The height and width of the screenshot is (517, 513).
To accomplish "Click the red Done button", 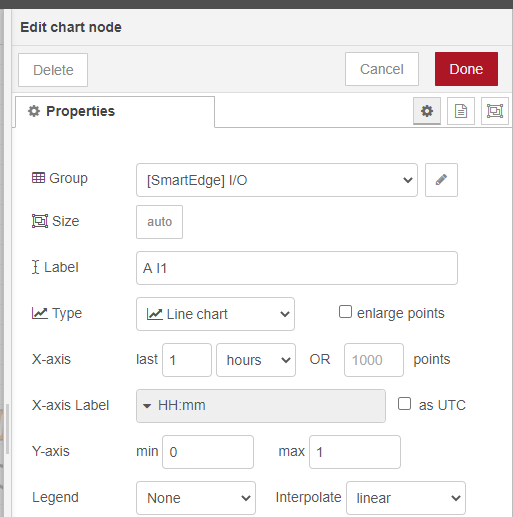I will pos(466,69).
